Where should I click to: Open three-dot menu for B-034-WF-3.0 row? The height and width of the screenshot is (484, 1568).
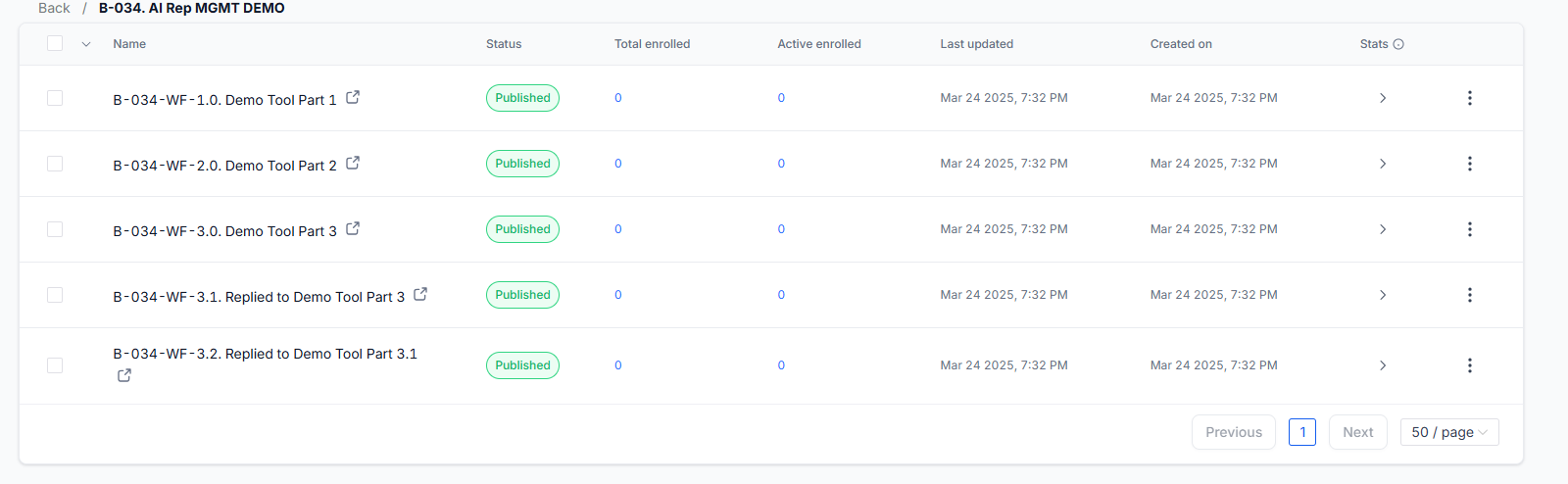(x=1469, y=229)
